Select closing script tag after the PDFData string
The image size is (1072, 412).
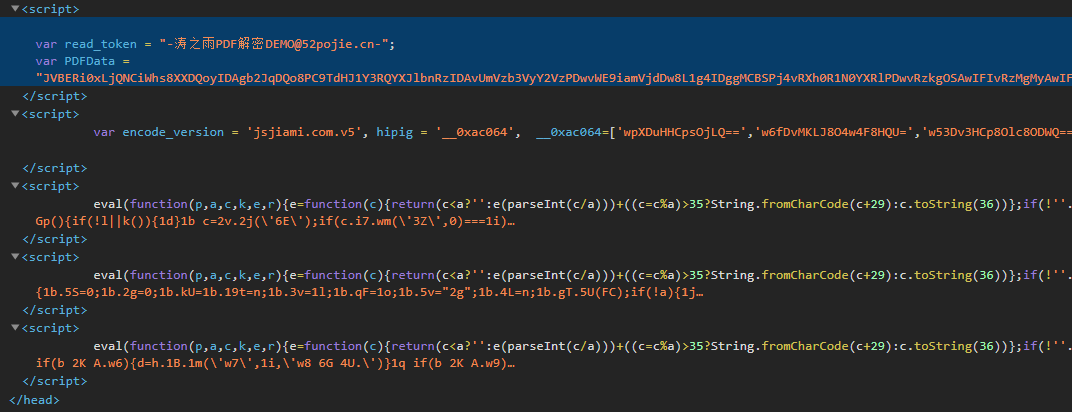pos(55,96)
